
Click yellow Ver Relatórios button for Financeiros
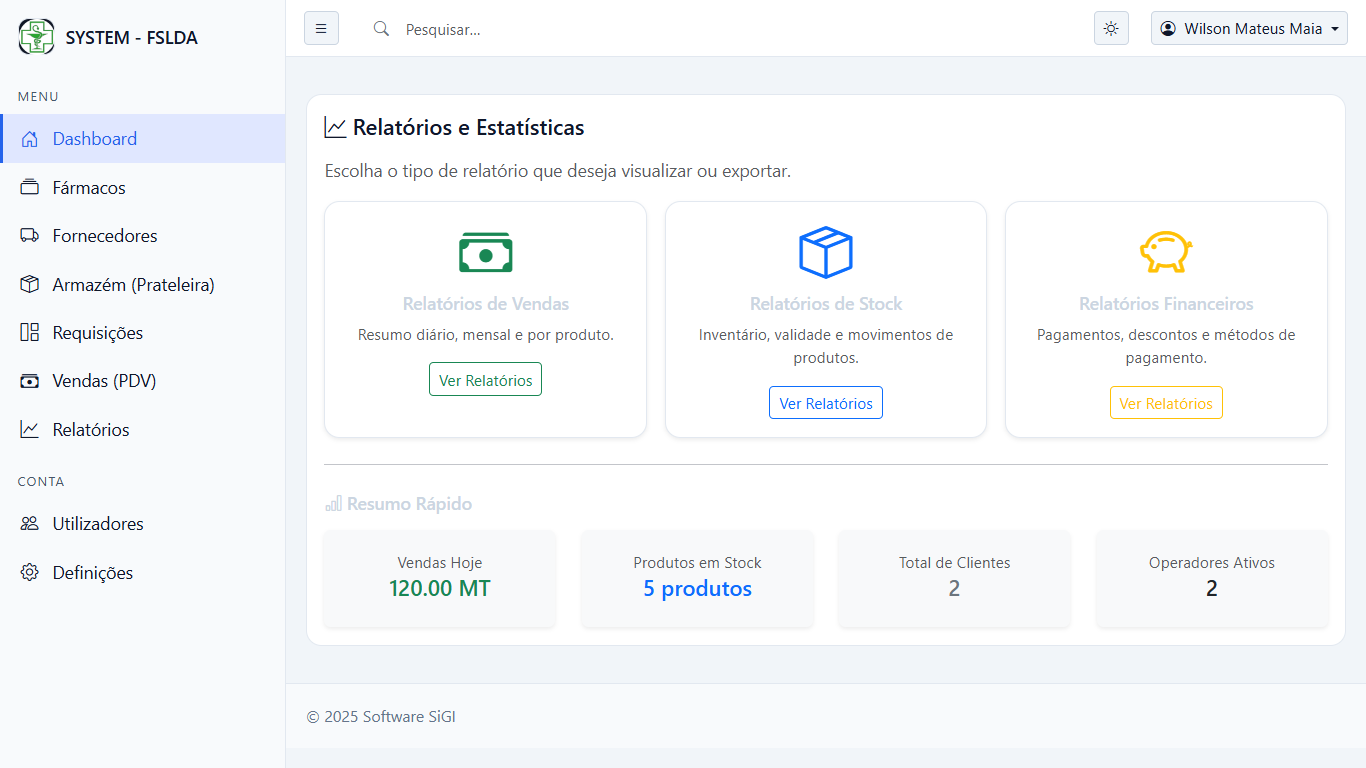(x=1166, y=403)
